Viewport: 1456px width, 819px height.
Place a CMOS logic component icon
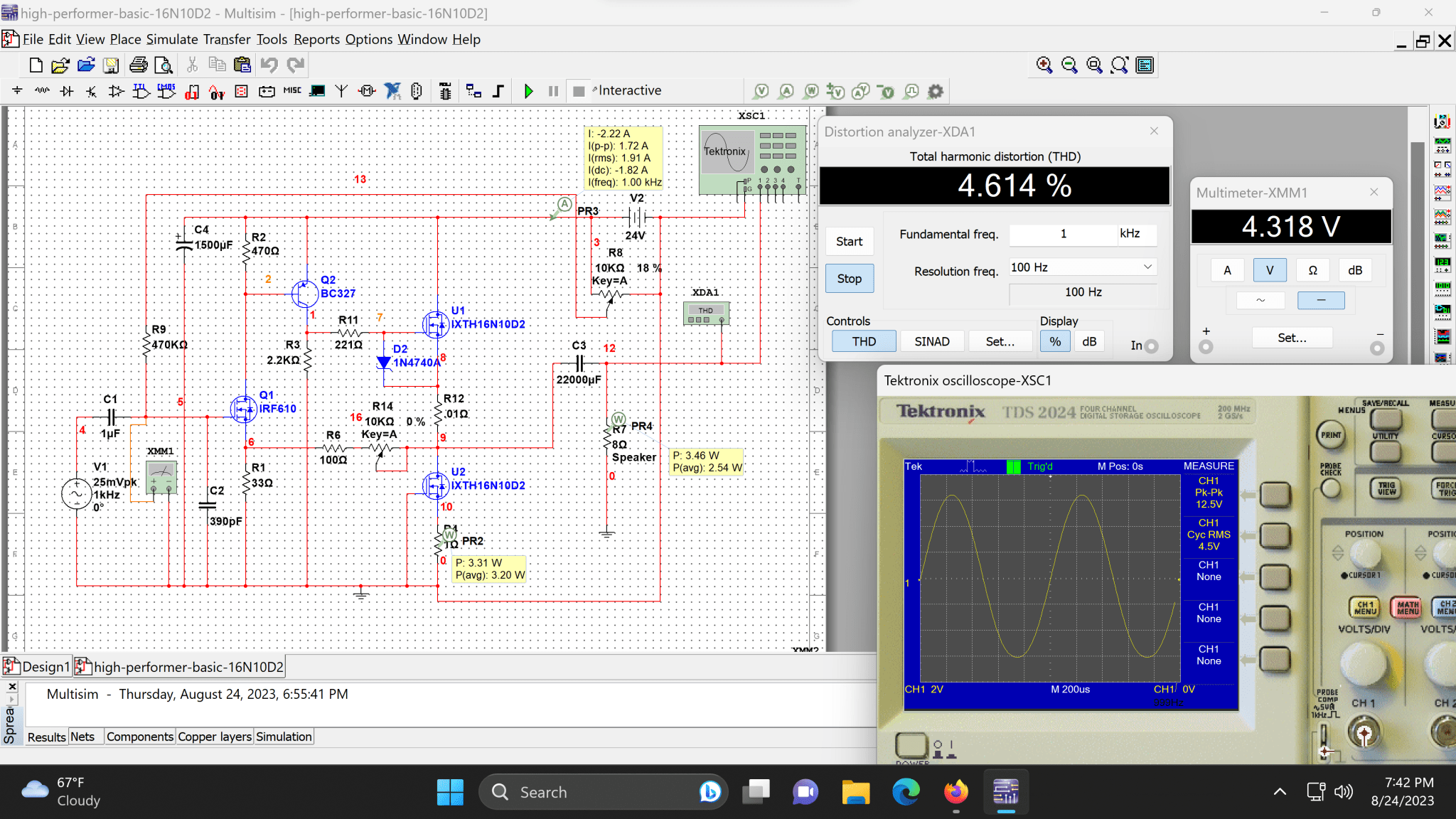pyautogui.click(x=166, y=91)
